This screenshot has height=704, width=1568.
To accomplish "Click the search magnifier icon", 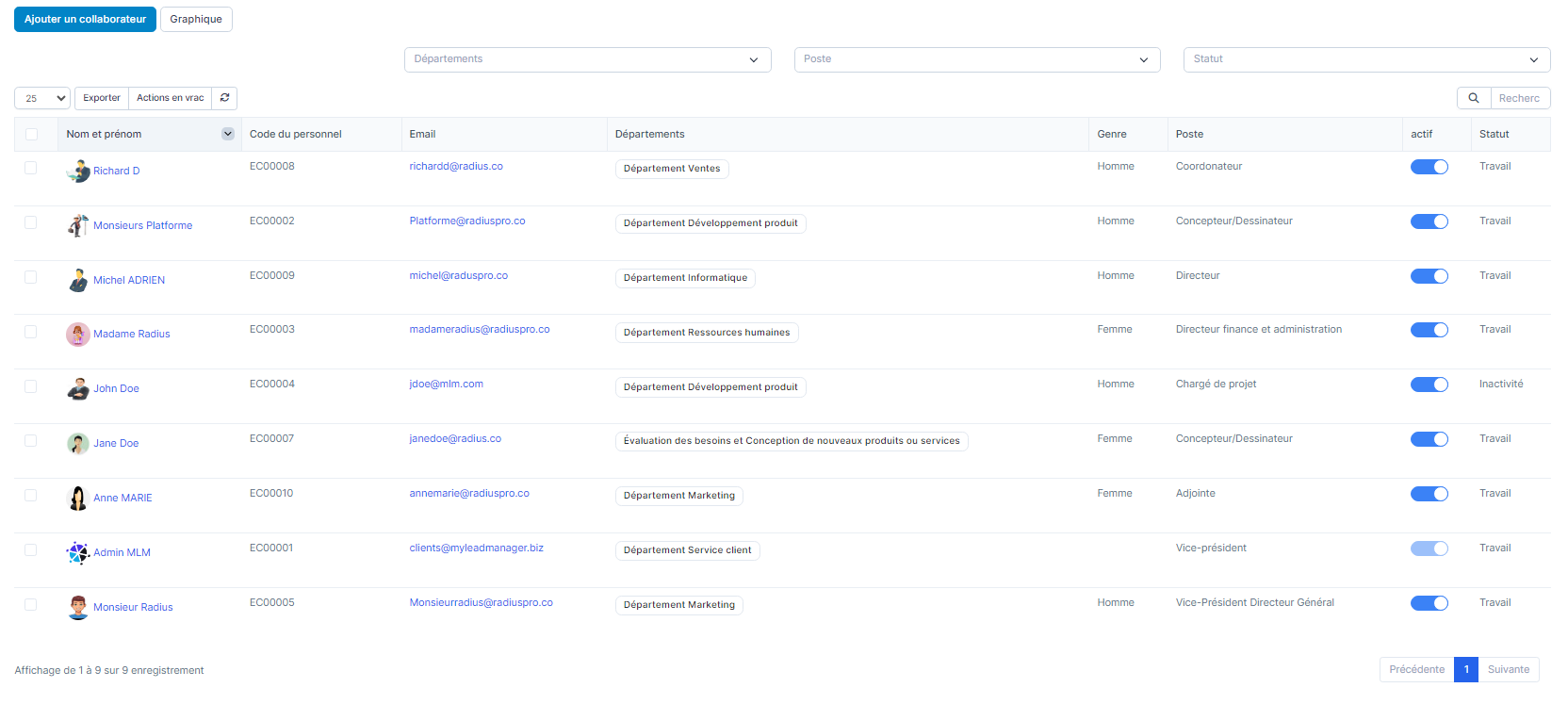I will 1474,98.
